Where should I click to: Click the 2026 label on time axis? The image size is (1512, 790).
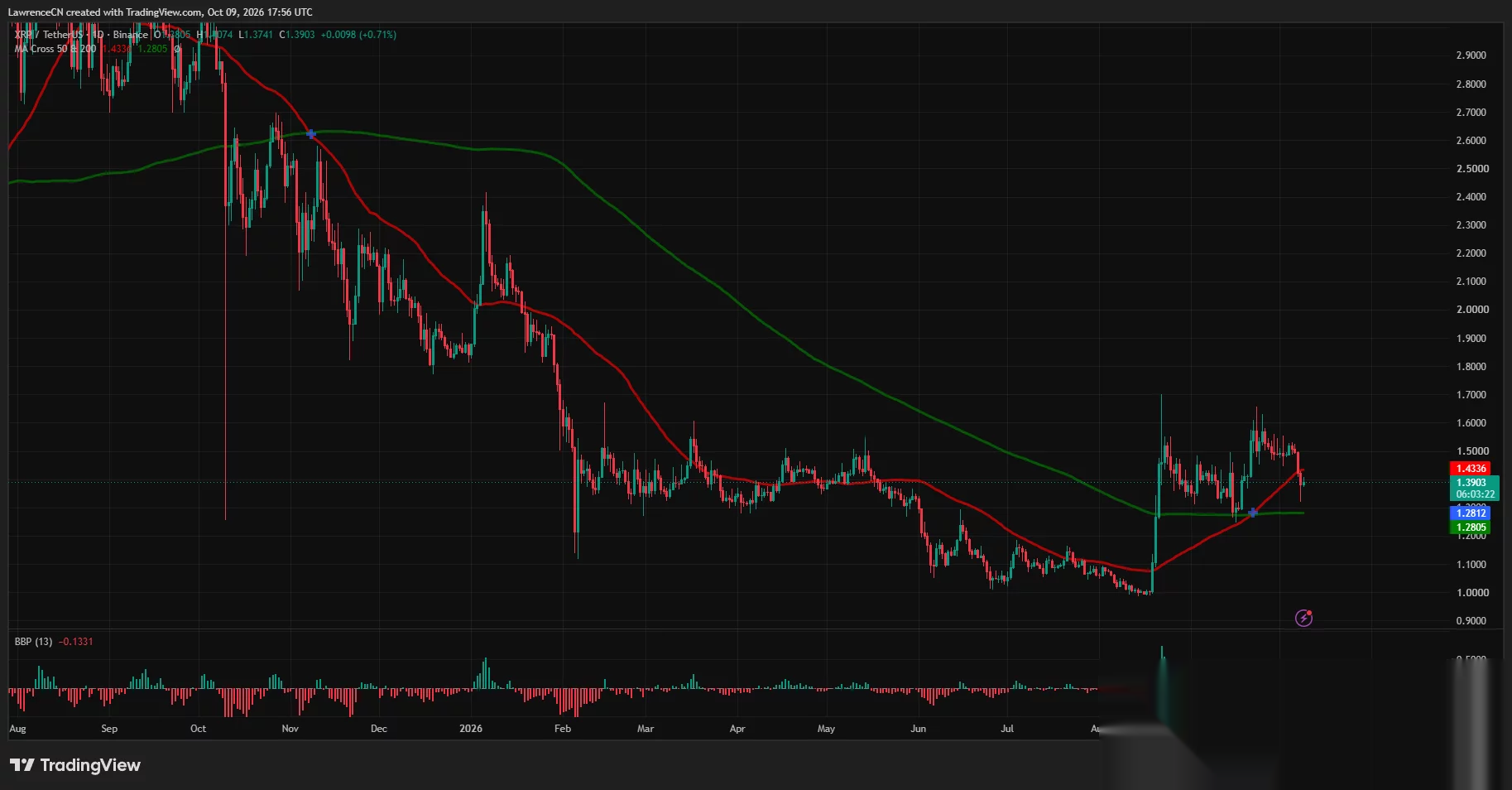pos(470,729)
